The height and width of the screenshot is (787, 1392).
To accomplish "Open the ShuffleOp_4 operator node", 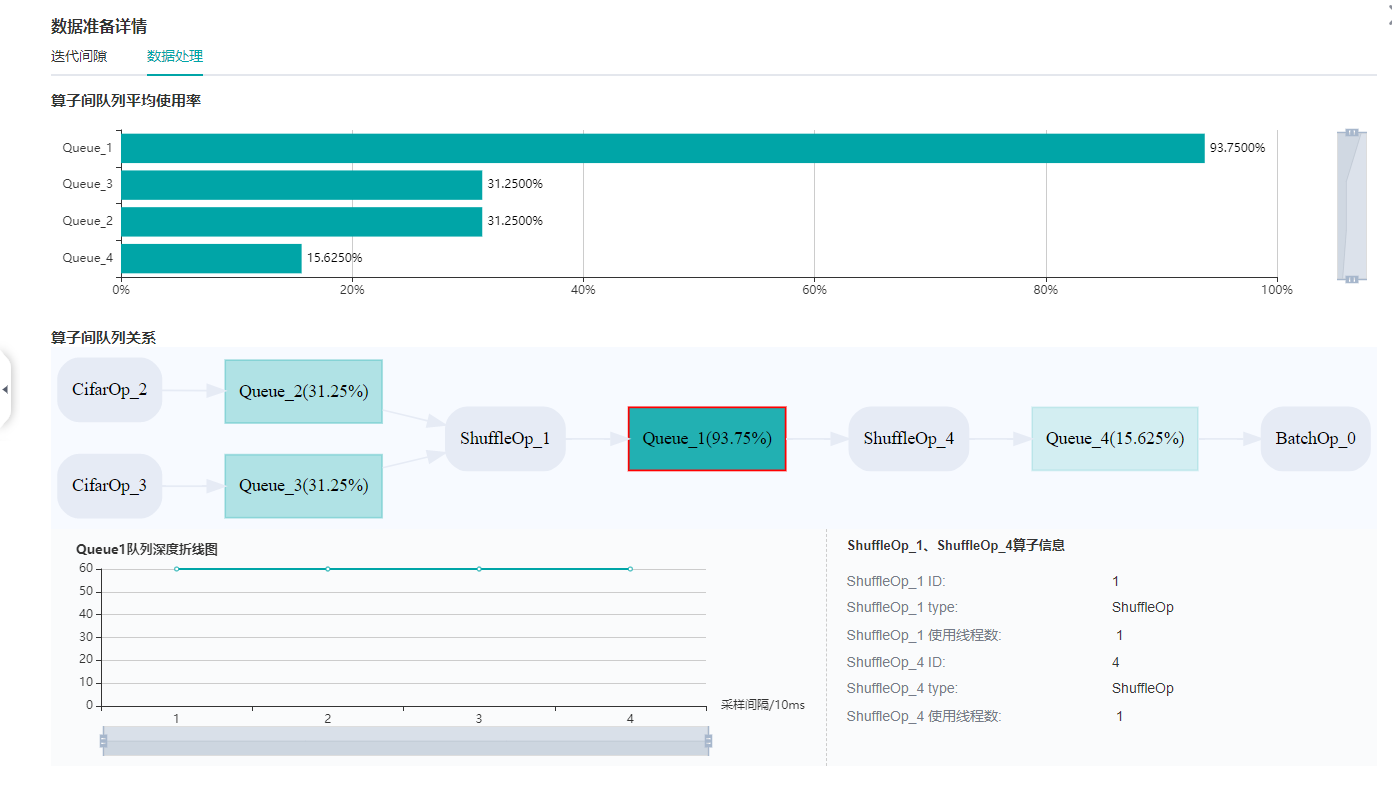I will pos(908,438).
